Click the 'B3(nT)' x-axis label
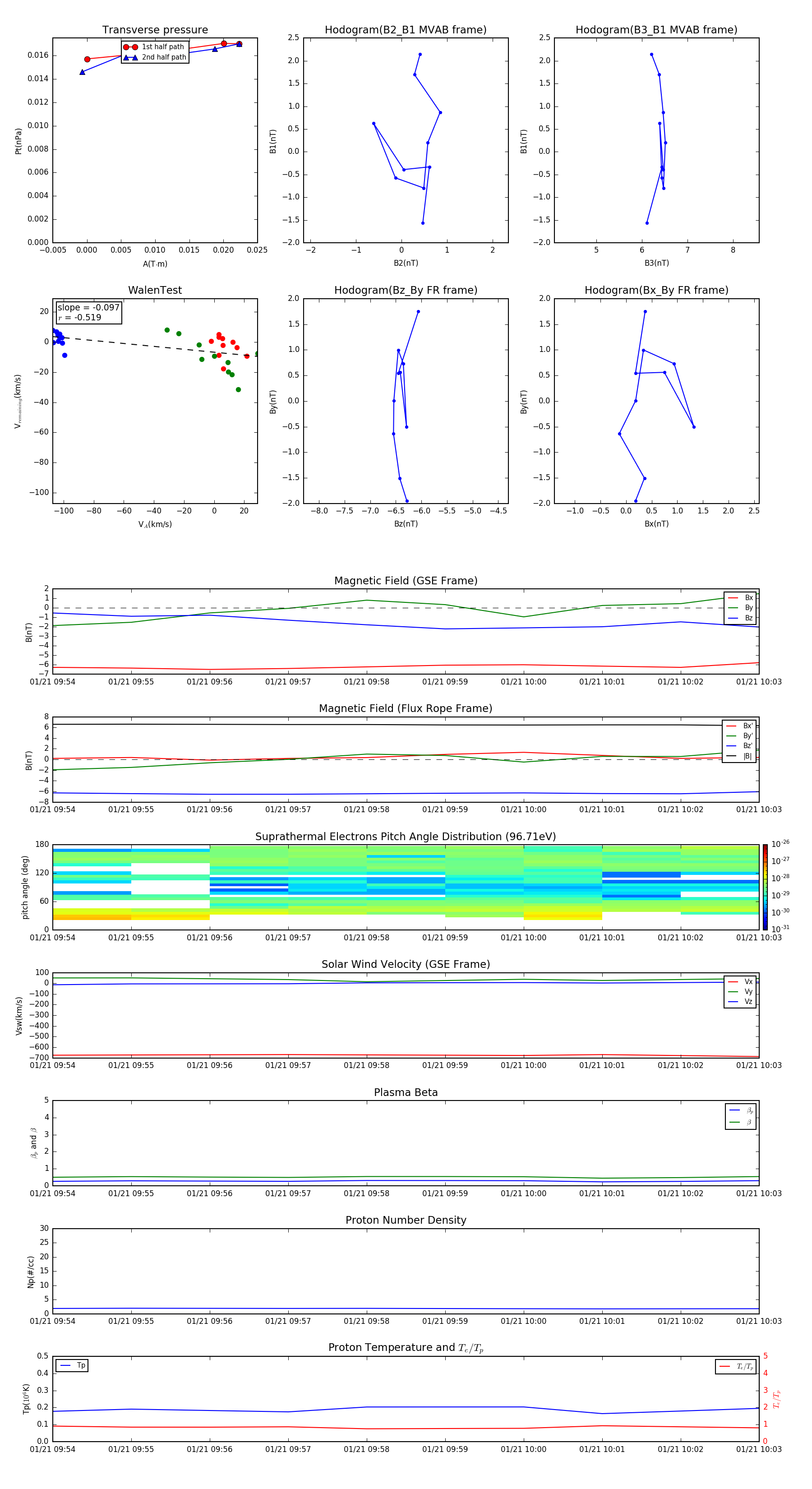Image resolution: width=812 pixels, height=1489 pixels. pos(656,263)
